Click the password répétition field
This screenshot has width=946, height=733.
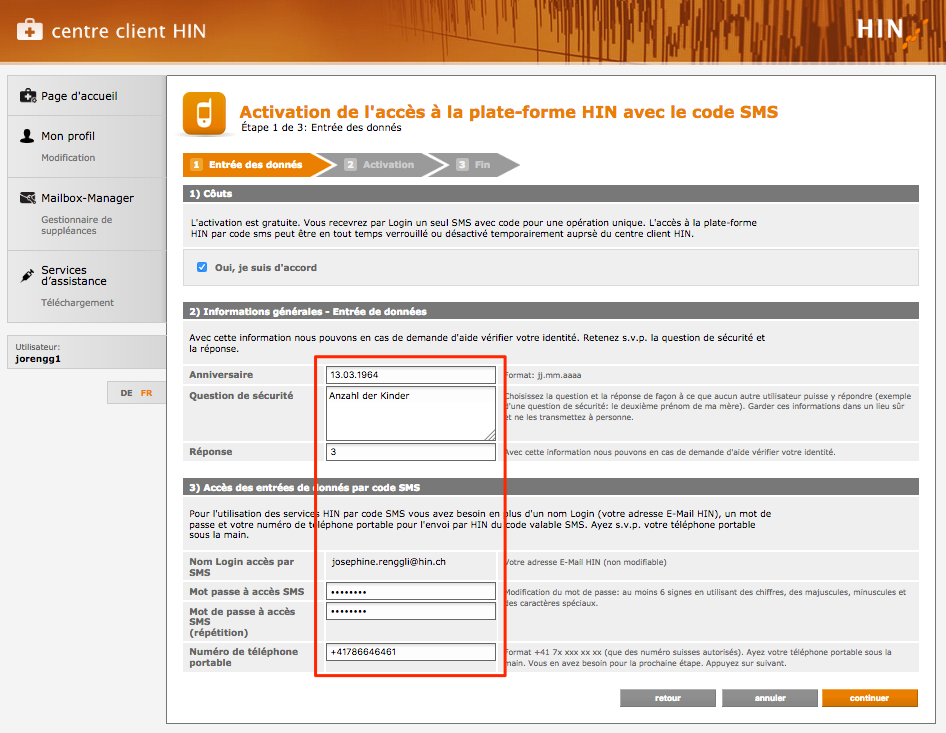click(x=411, y=611)
